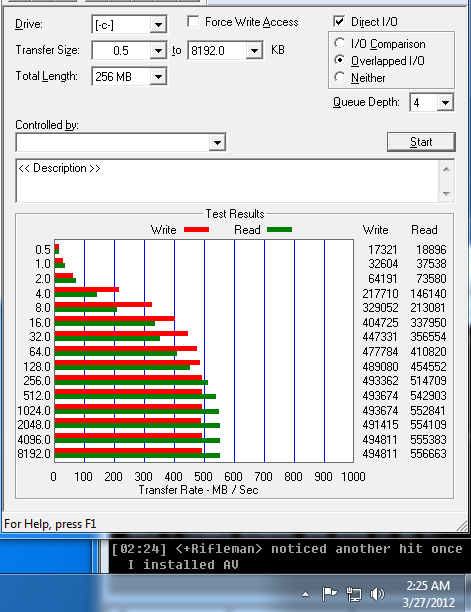Click the Start benchmark button
This screenshot has height=612, width=471.
pyautogui.click(x=421, y=142)
